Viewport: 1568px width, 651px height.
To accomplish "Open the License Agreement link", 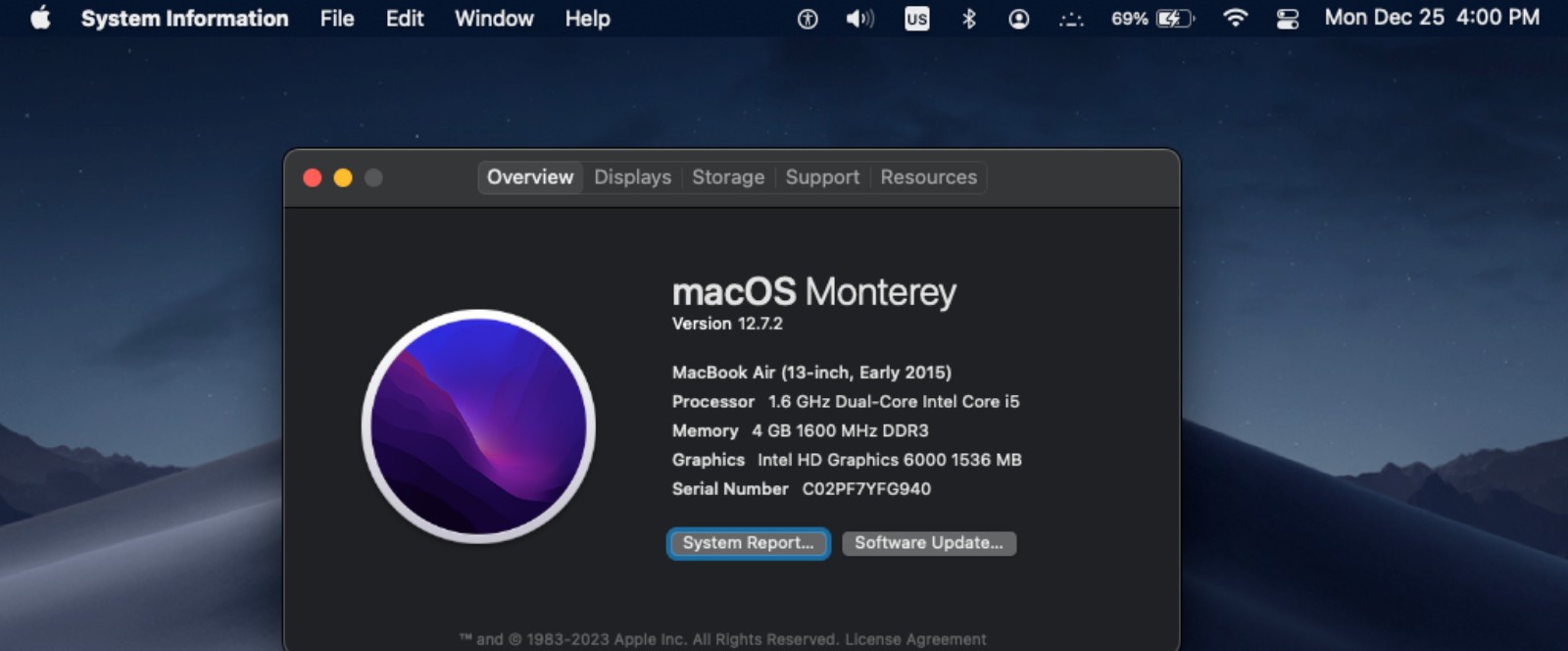I will click(x=915, y=639).
